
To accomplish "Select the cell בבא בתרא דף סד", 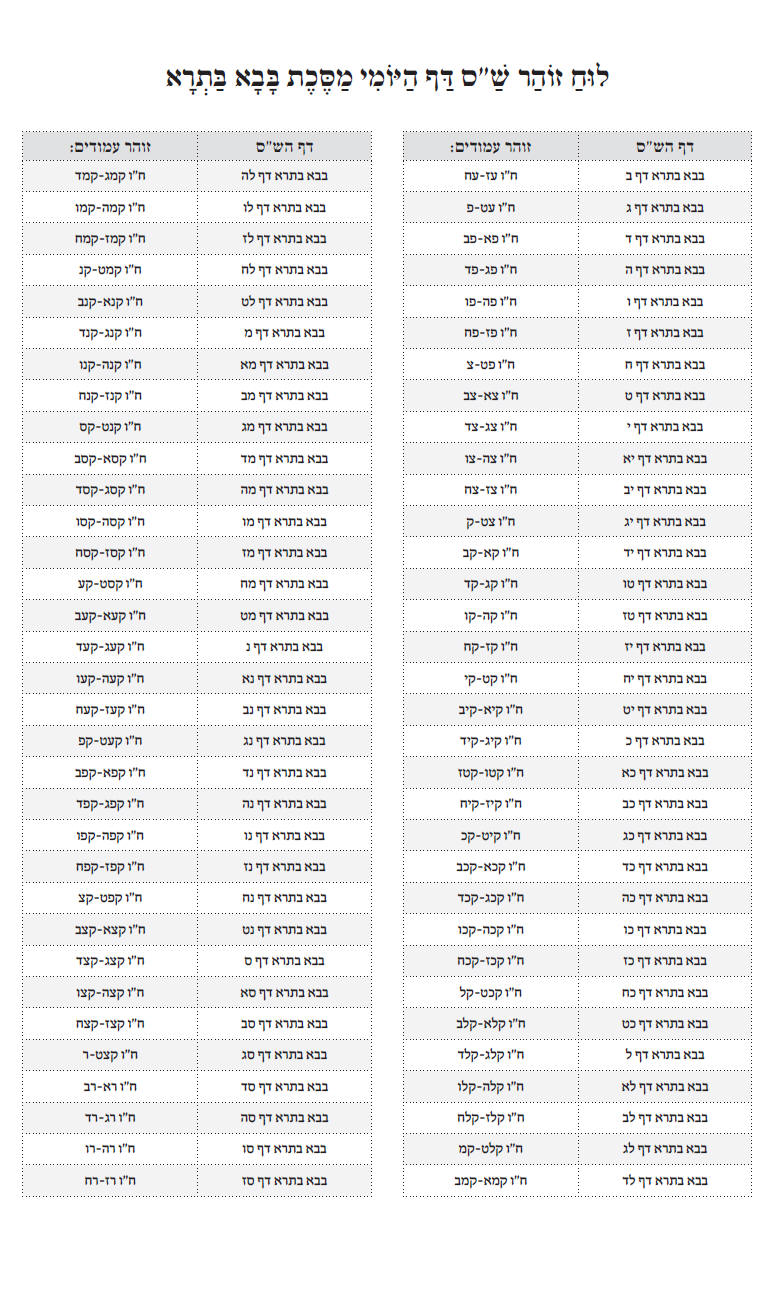I will pos(284,1086).
